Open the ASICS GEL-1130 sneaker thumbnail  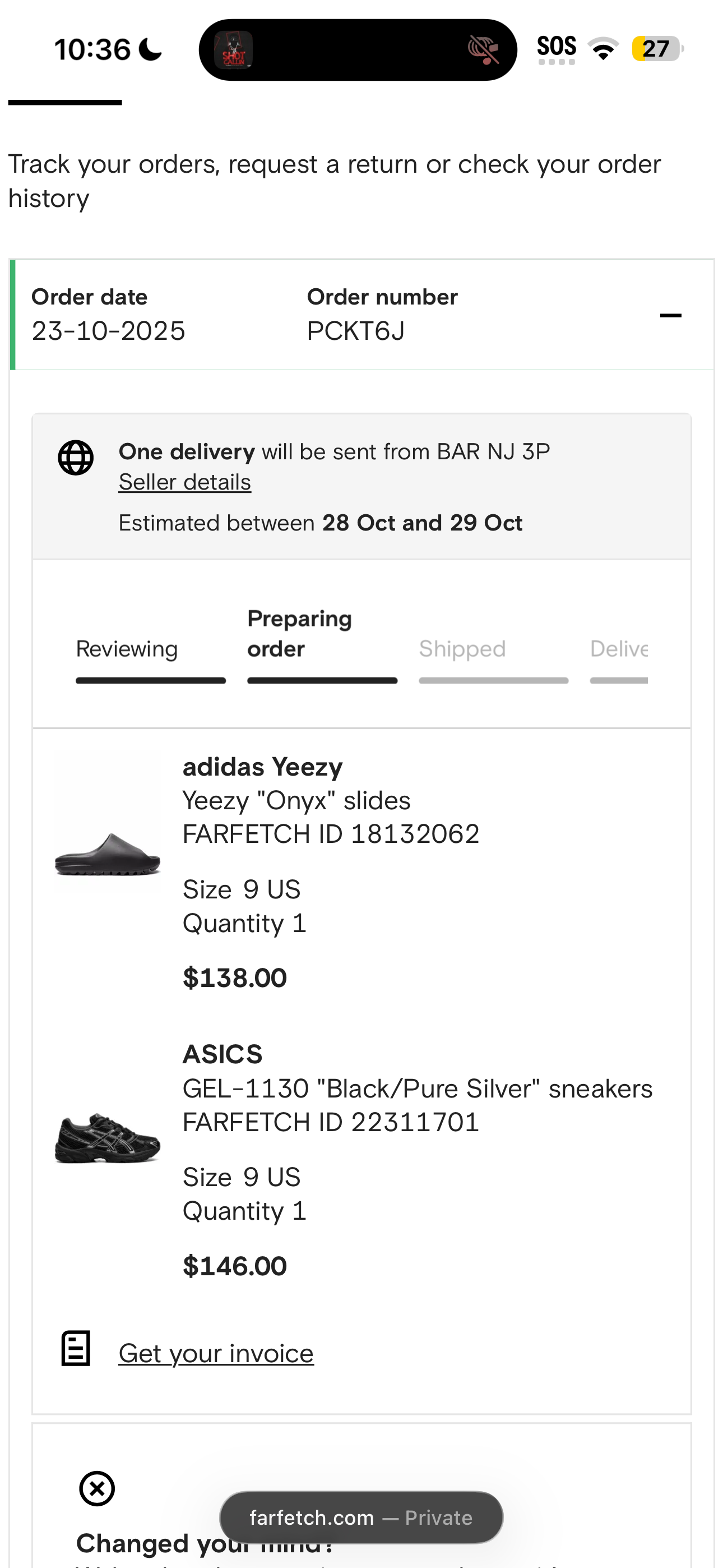tap(108, 1138)
